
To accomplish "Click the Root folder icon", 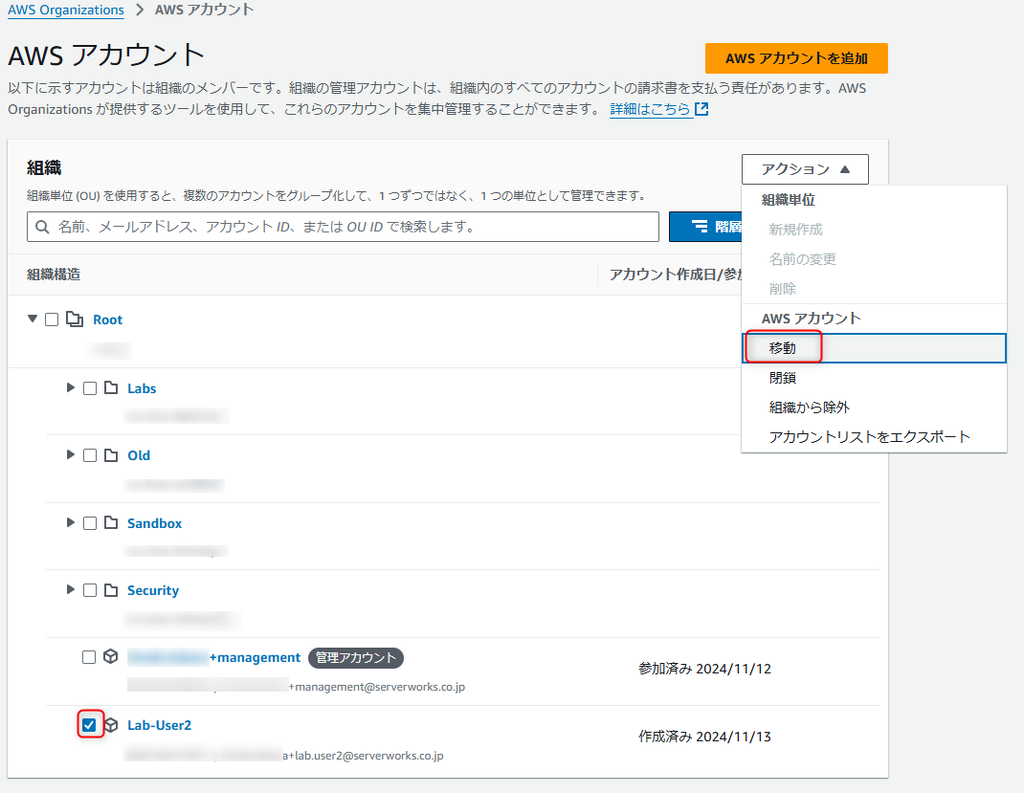I will [74, 319].
